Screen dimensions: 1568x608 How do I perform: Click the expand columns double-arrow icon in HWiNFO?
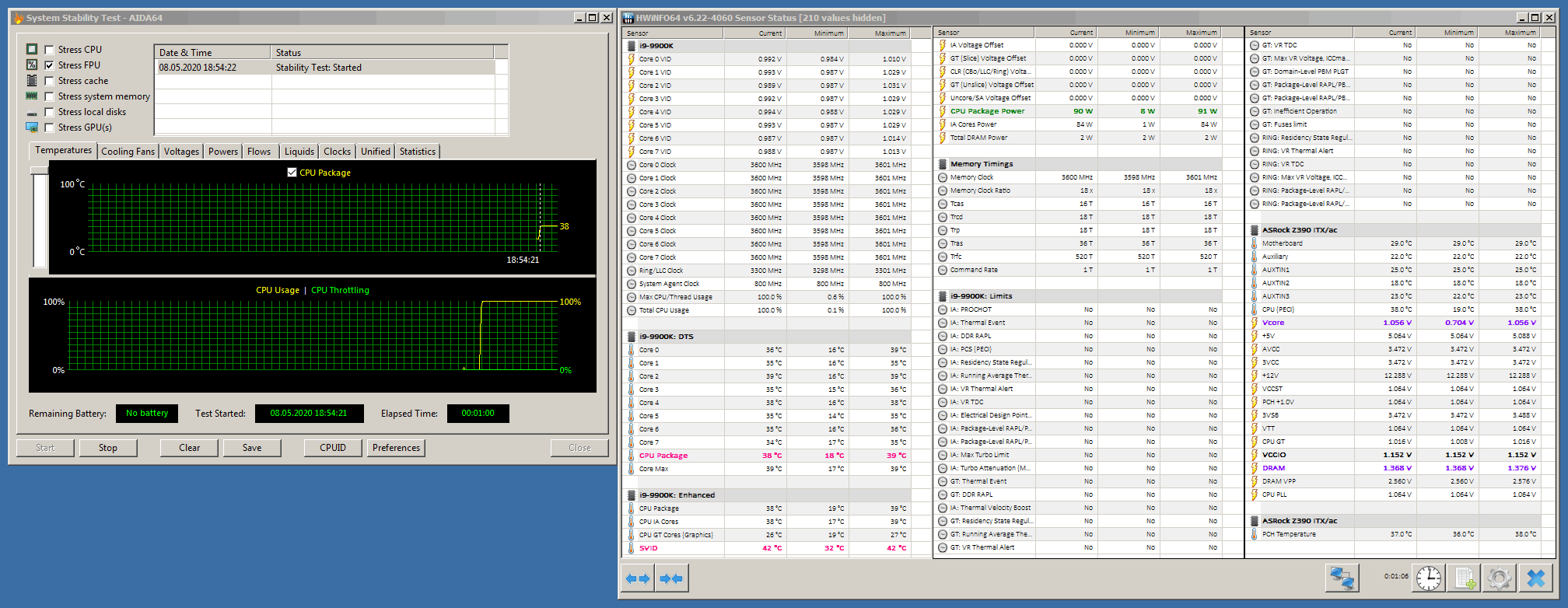pyautogui.click(x=638, y=578)
